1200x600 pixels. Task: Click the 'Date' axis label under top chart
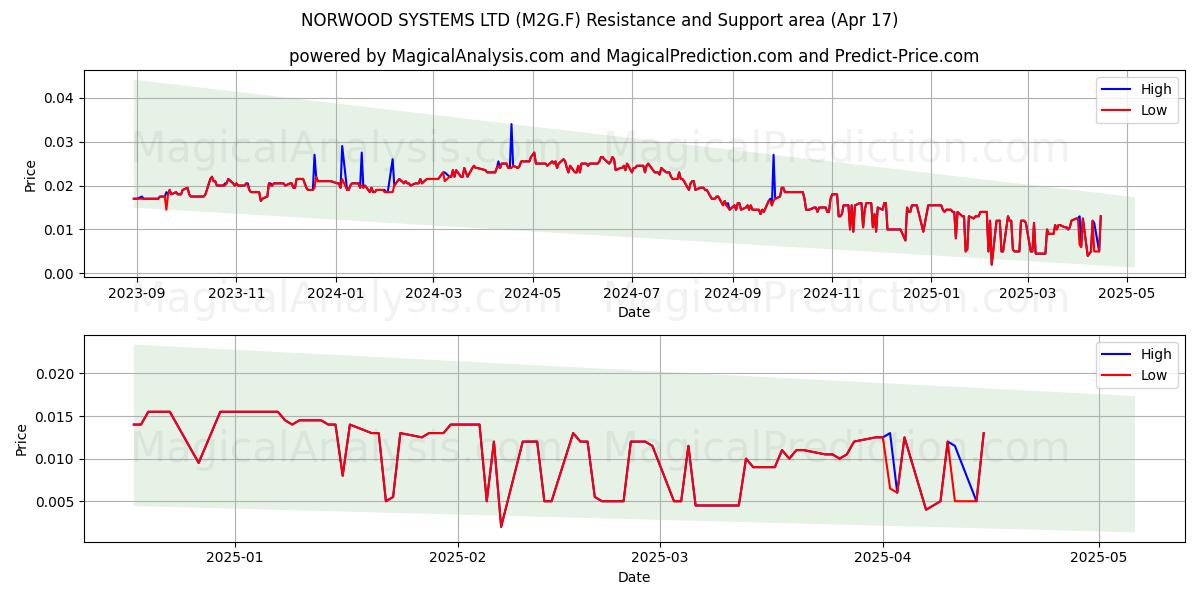click(x=634, y=312)
